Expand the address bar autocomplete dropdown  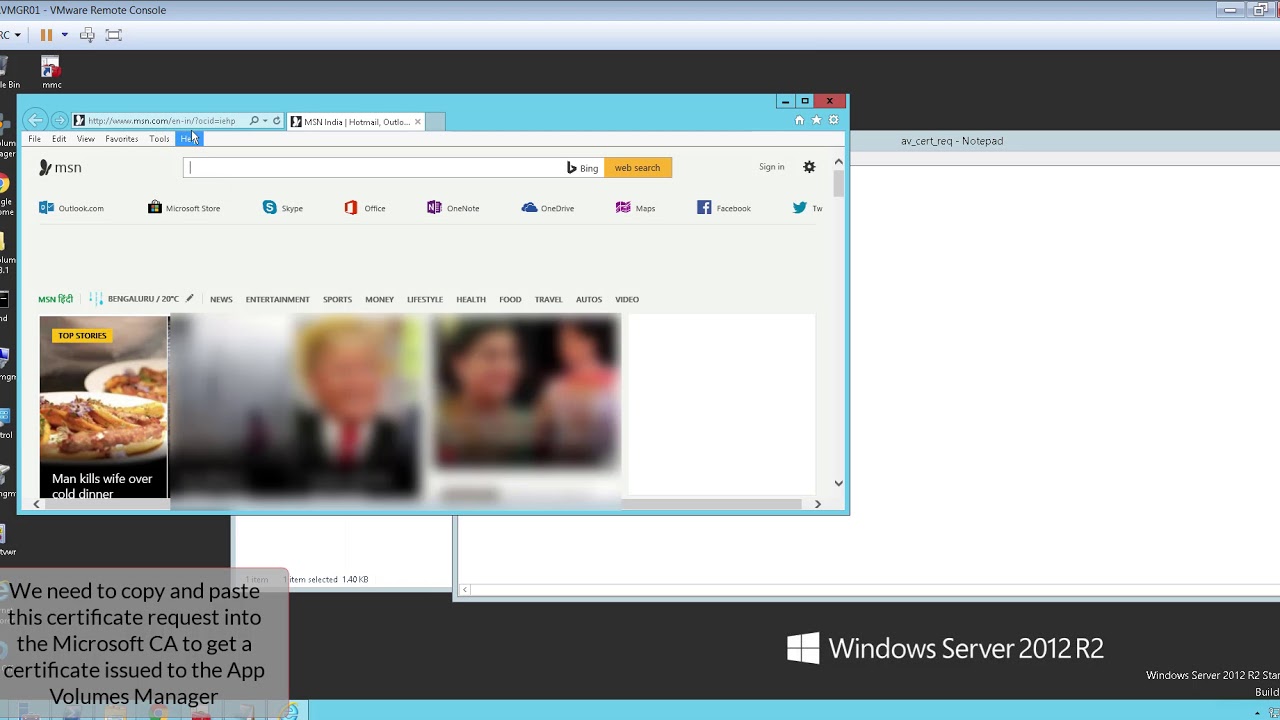pyautogui.click(x=265, y=121)
